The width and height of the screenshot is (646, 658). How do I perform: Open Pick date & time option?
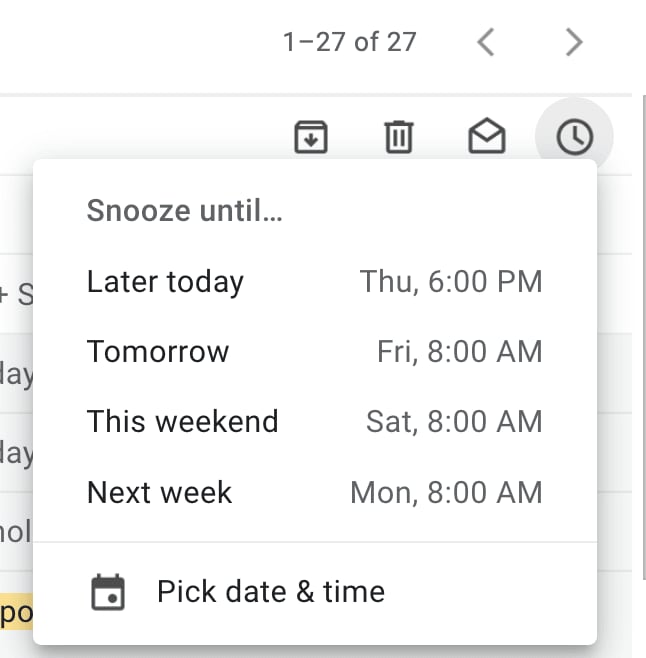315,592
